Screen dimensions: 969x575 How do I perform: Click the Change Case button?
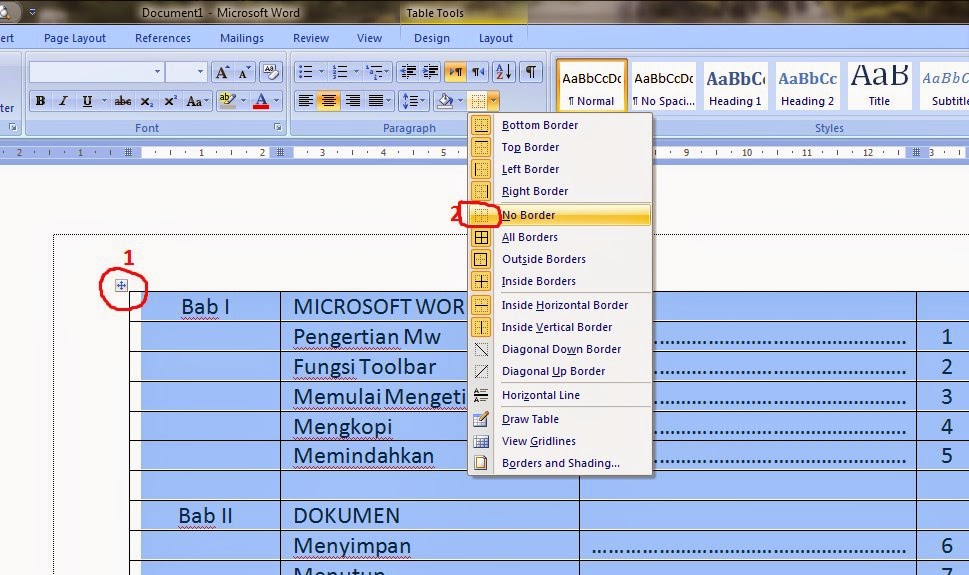[197, 101]
